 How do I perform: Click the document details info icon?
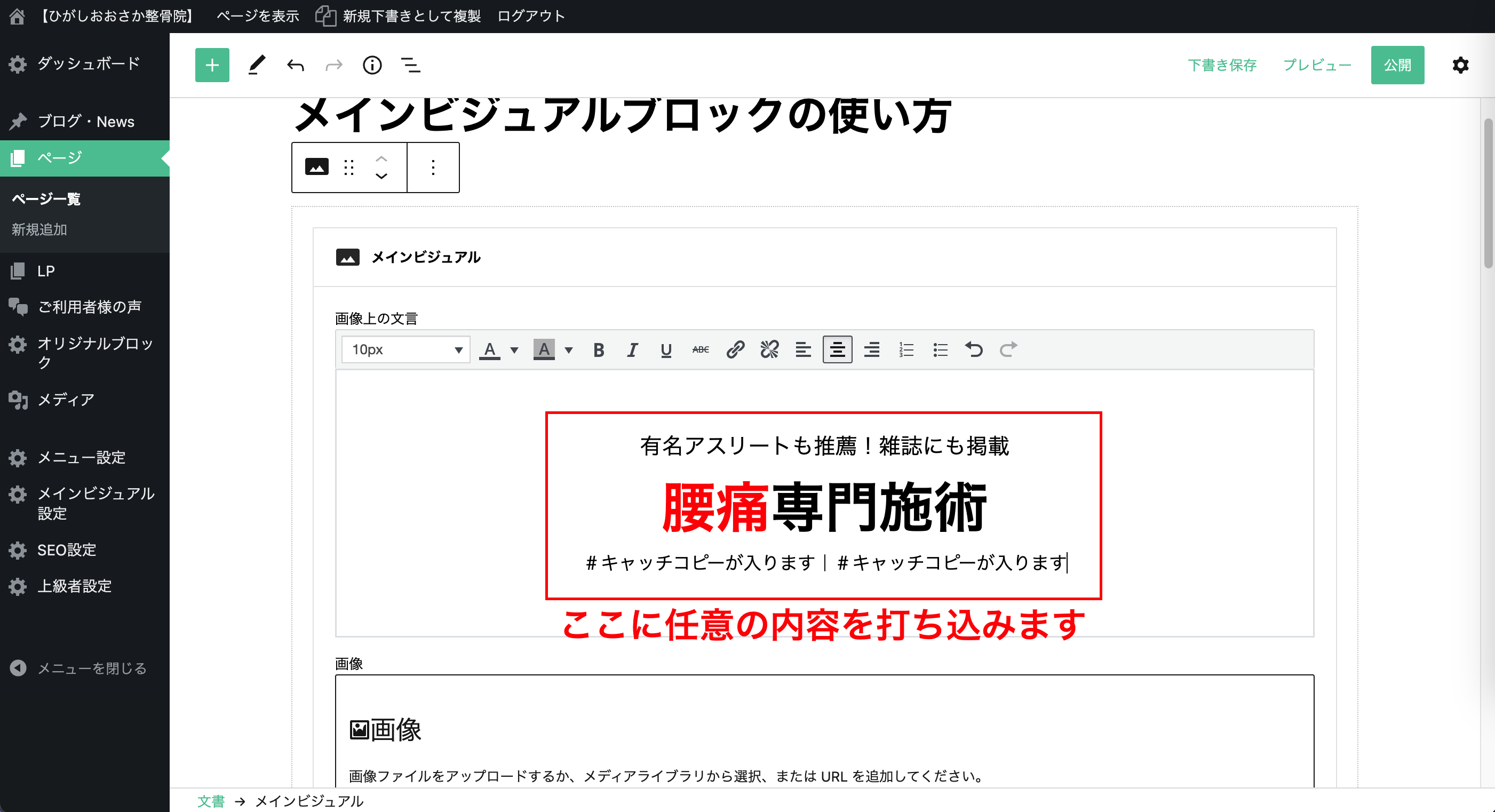tap(372, 65)
